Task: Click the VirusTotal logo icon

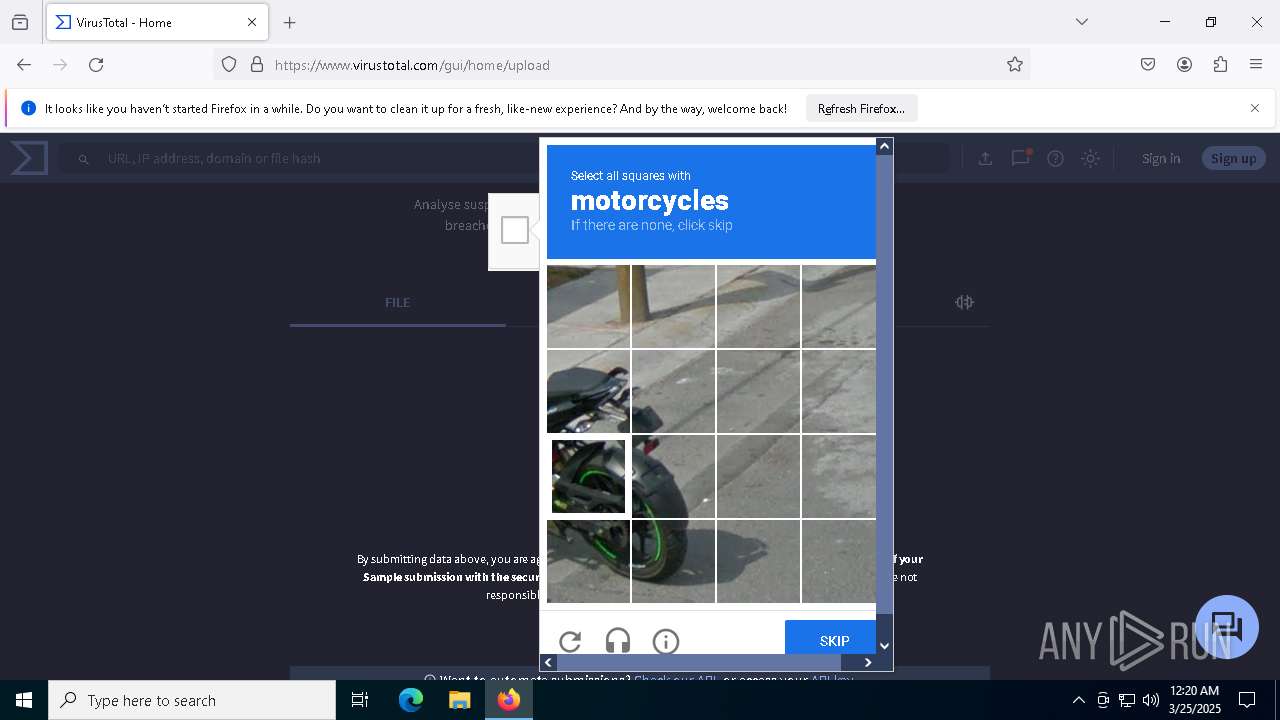Action: (29, 158)
